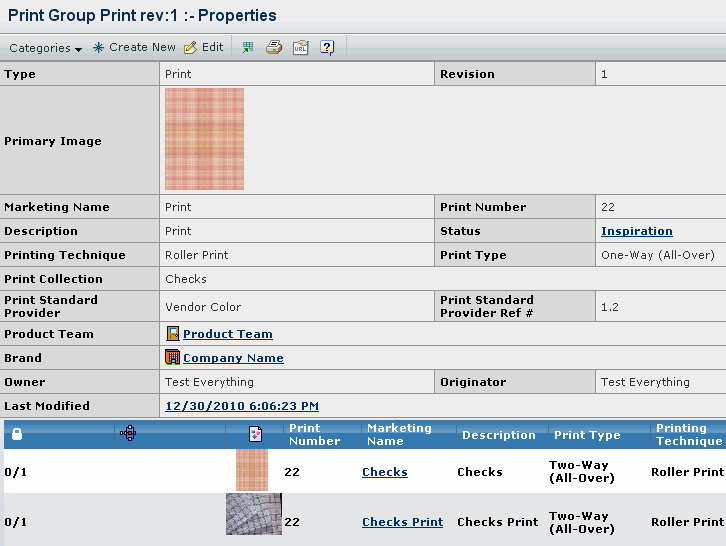Click the Checks Print description cell
The height and width of the screenshot is (546, 726).
[498, 522]
